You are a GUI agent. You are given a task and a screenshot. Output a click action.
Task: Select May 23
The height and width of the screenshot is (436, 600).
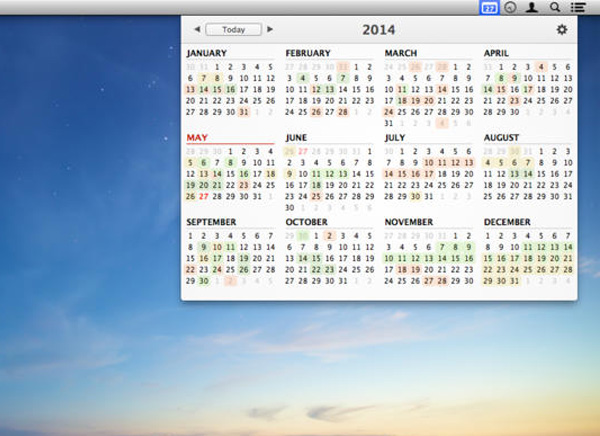click(x=244, y=185)
